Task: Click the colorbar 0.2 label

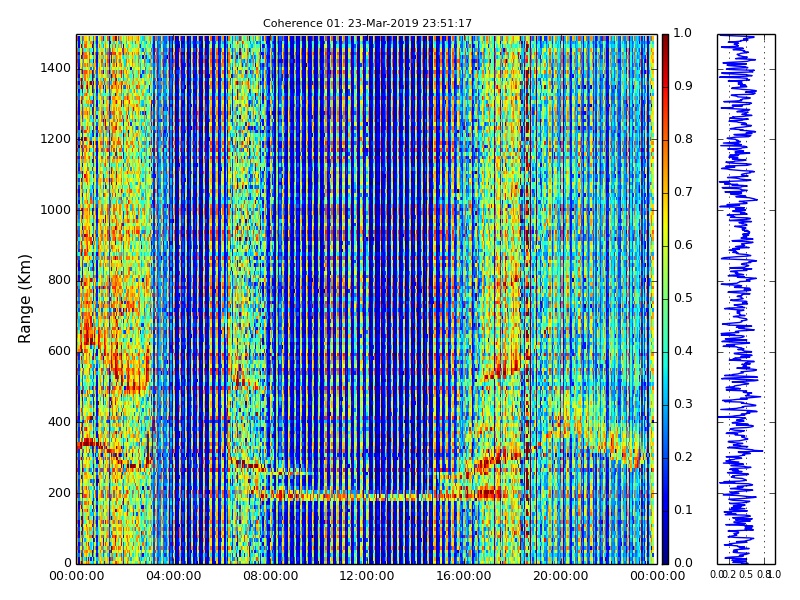Action: pos(683,457)
